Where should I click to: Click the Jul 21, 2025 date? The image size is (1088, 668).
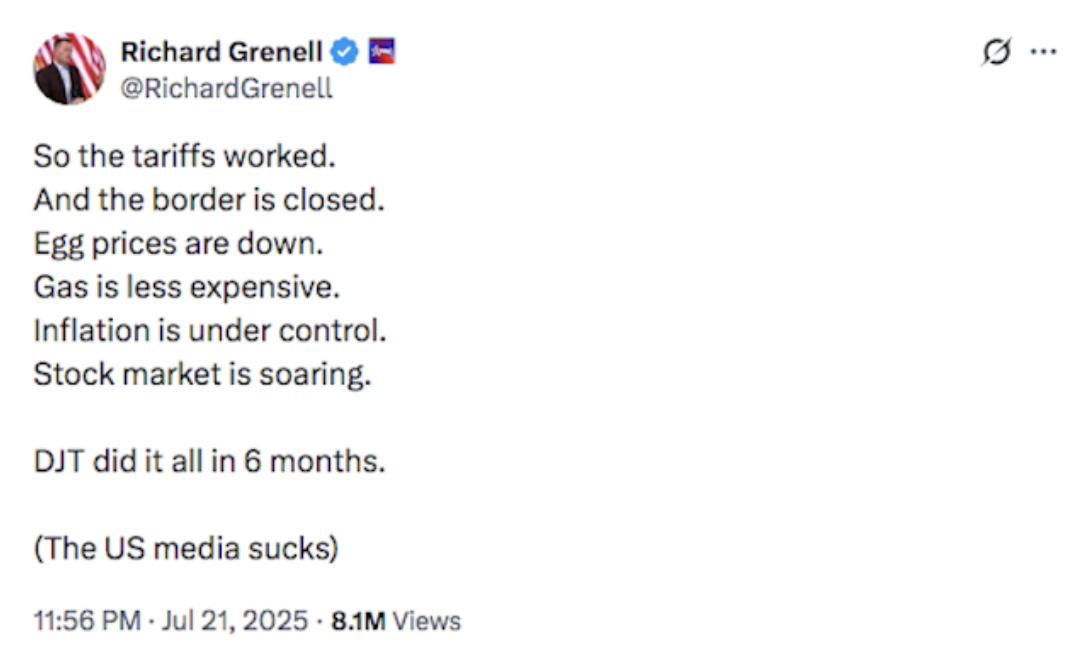[x=235, y=621]
